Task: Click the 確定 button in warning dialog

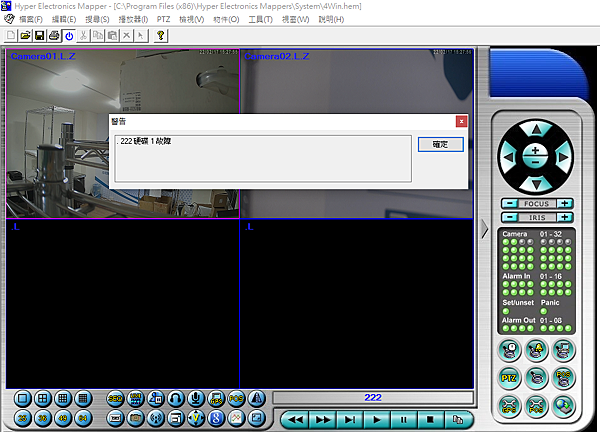Action: click(x=440, y=144)
